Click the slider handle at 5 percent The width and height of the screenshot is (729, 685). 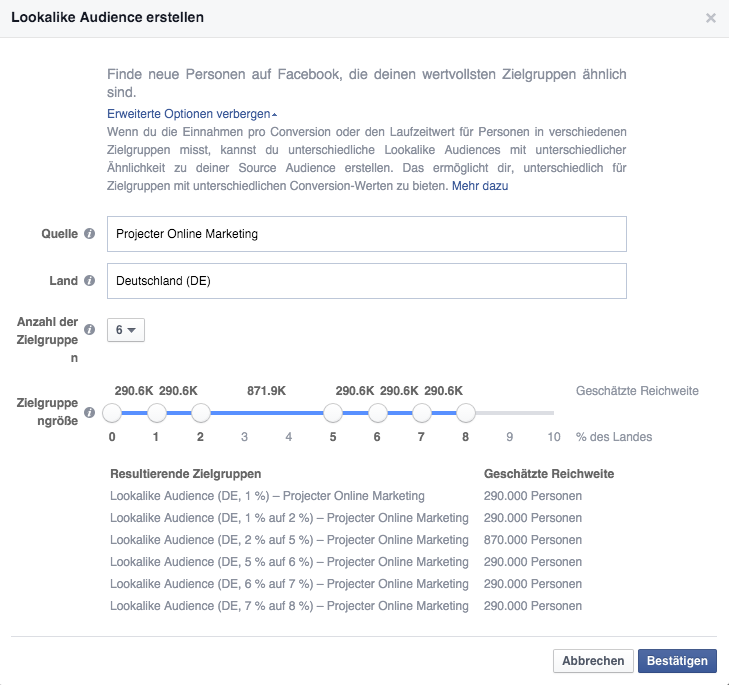pyautogui.click(x=333, y=413)
